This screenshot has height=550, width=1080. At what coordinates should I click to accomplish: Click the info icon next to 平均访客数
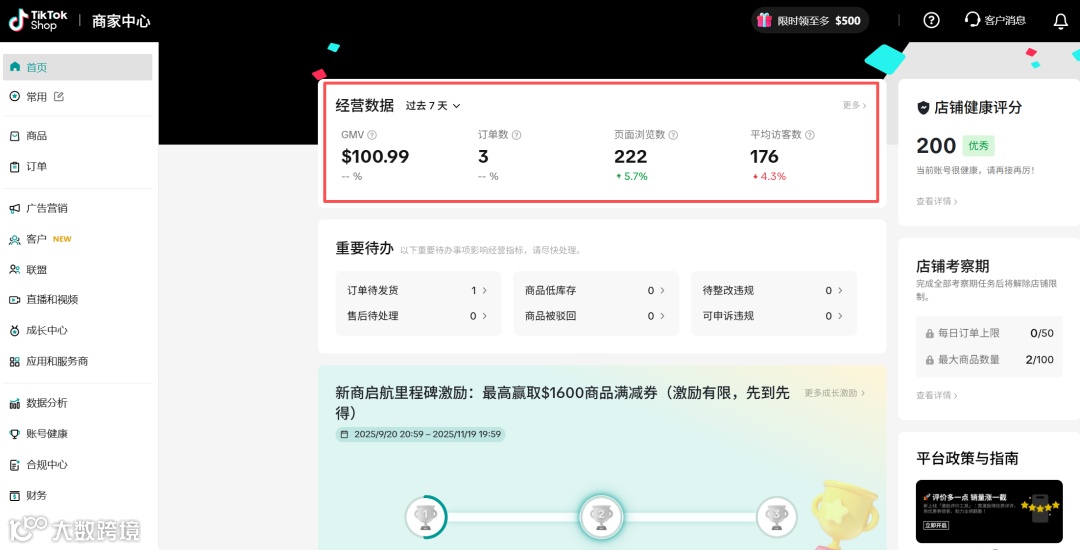(810, 135)
